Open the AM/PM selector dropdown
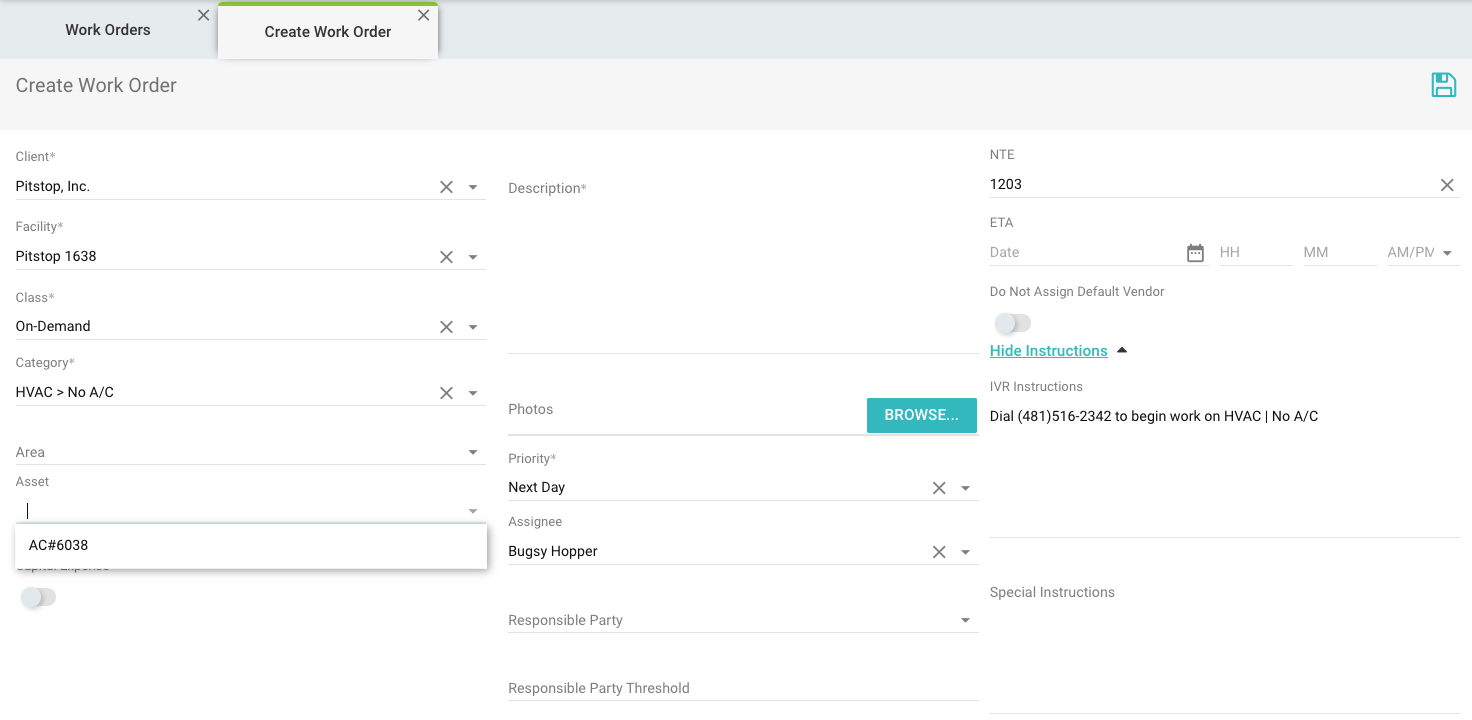Image resolution: width=1472 pixels, height=720 pixels. click(x=1446, y=253)
